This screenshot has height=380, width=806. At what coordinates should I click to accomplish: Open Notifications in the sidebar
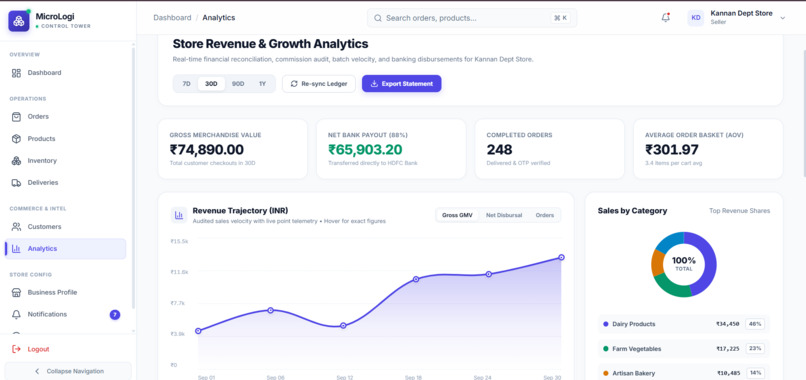point(65,314)
